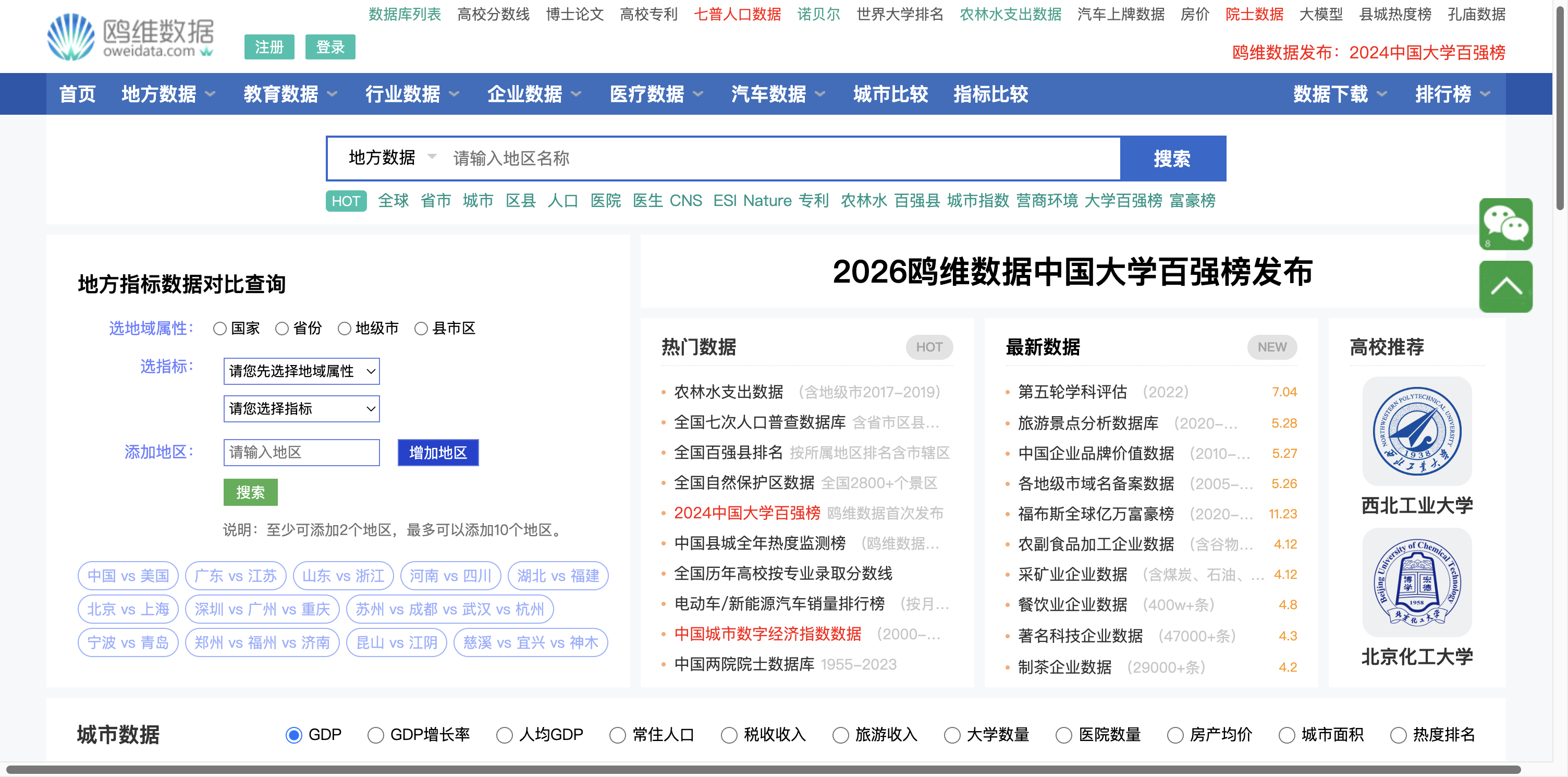Image resolution: width=1568 pixels, height=777 pixels.
Task: Expand the 医疗数据 nav menu
Action: (x=656, y=94)
